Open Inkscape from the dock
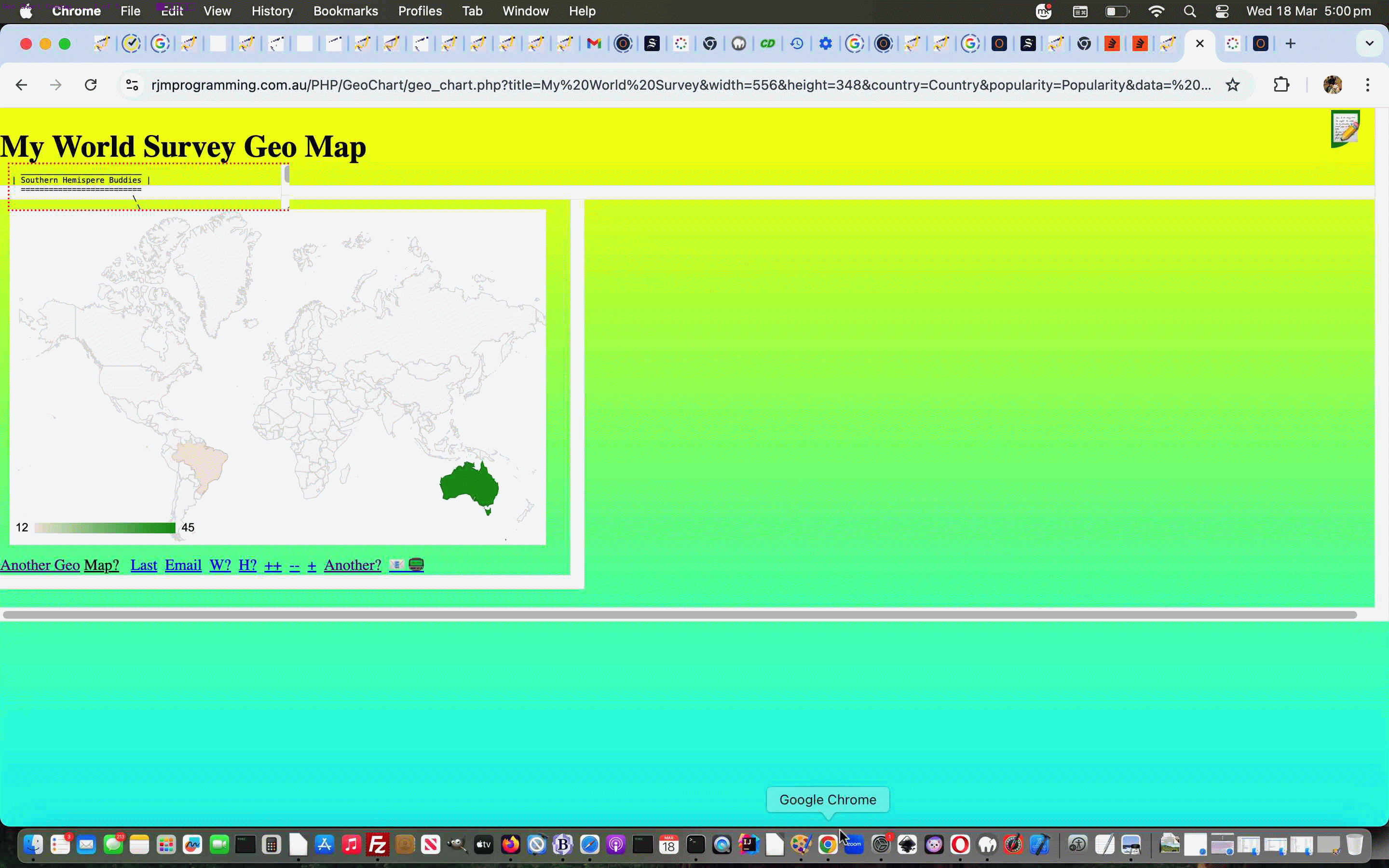Image resolution: width=1389 pixels, height=868 pixels. [906, 844]
